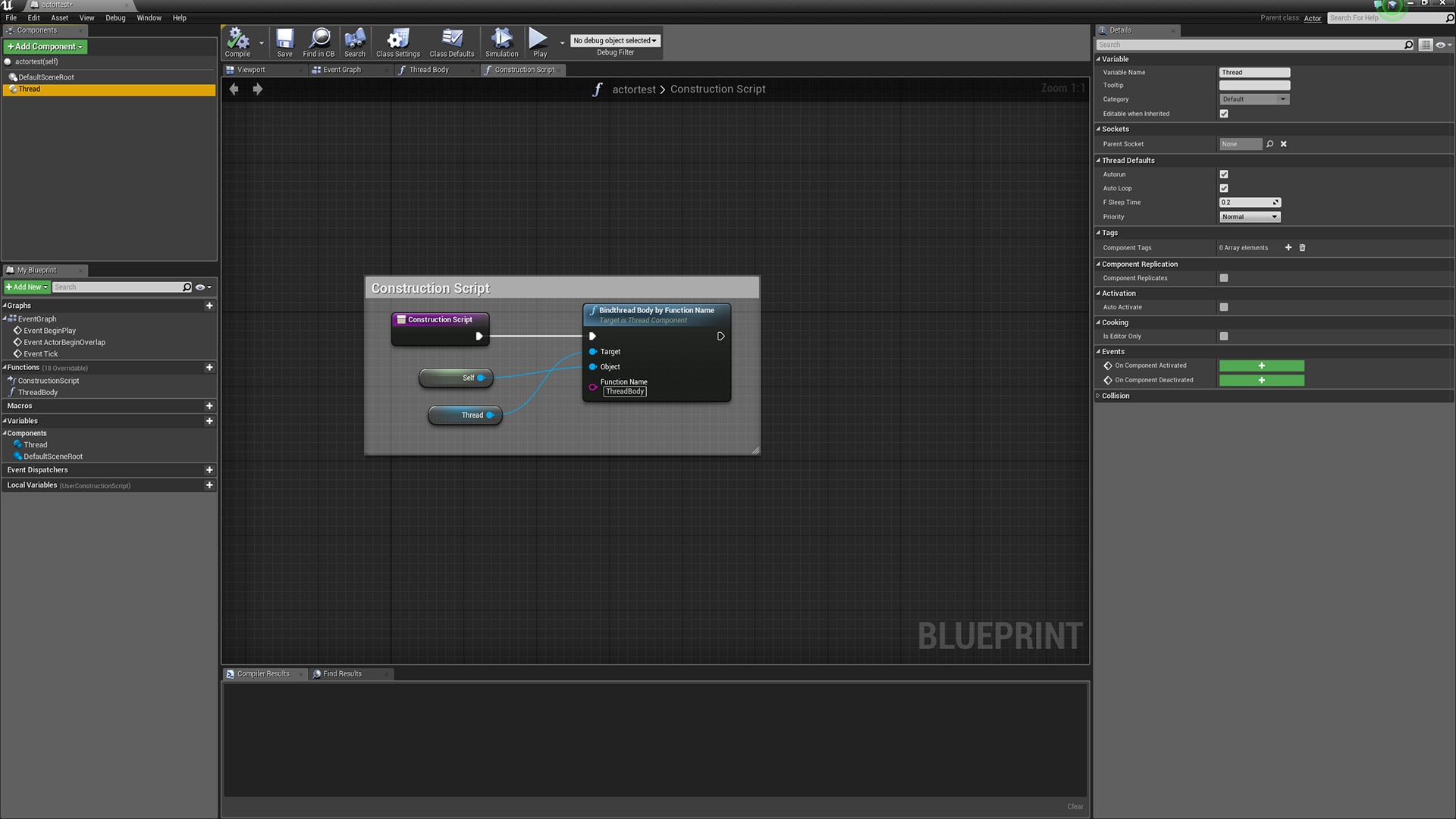
Task: Enable Auto Activate
Action: click(x=1223, y=307)
